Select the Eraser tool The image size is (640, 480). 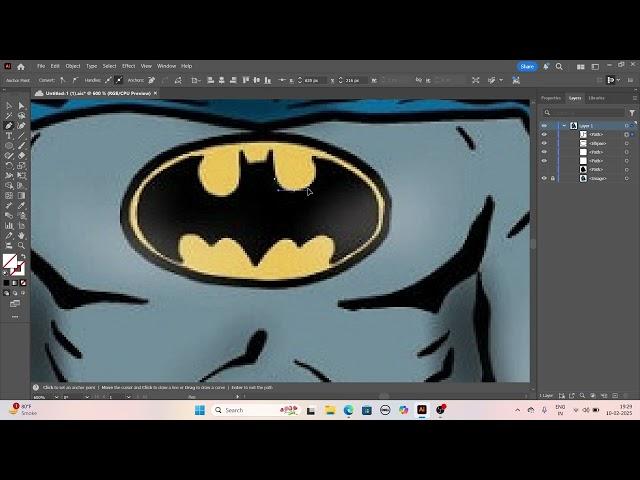[21, 156]
